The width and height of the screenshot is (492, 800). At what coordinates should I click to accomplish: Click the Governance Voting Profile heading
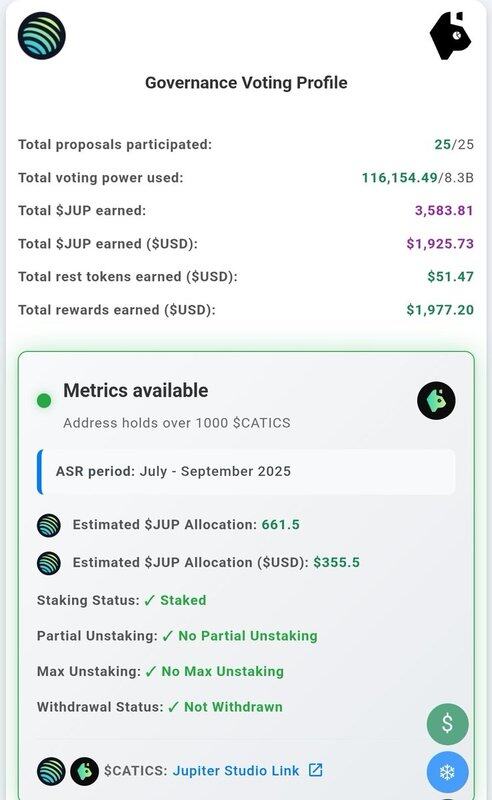click(x=246, y=83)
